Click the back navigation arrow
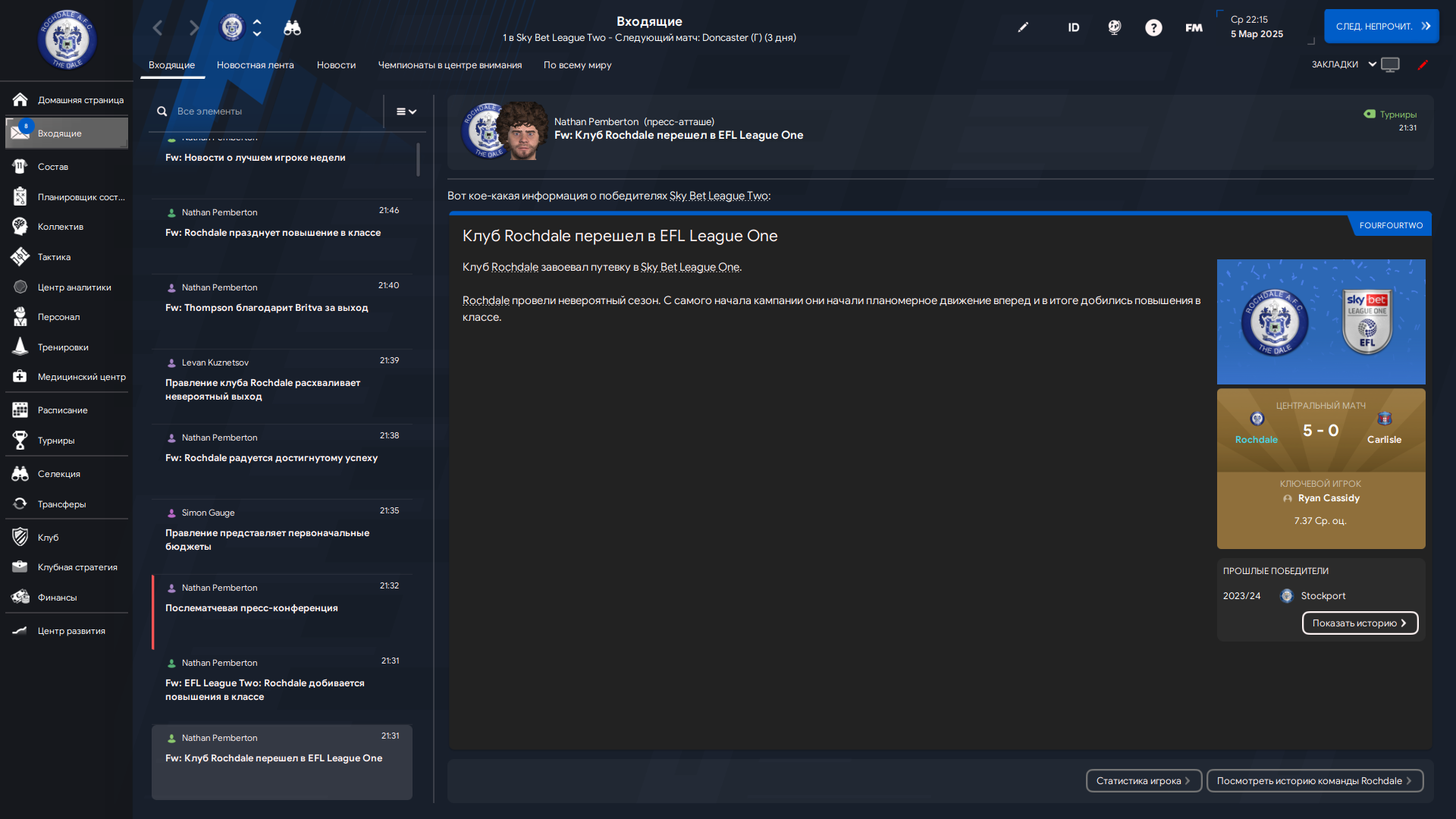1456x819 pixels. pyautogui.click(x=158, y=28)
